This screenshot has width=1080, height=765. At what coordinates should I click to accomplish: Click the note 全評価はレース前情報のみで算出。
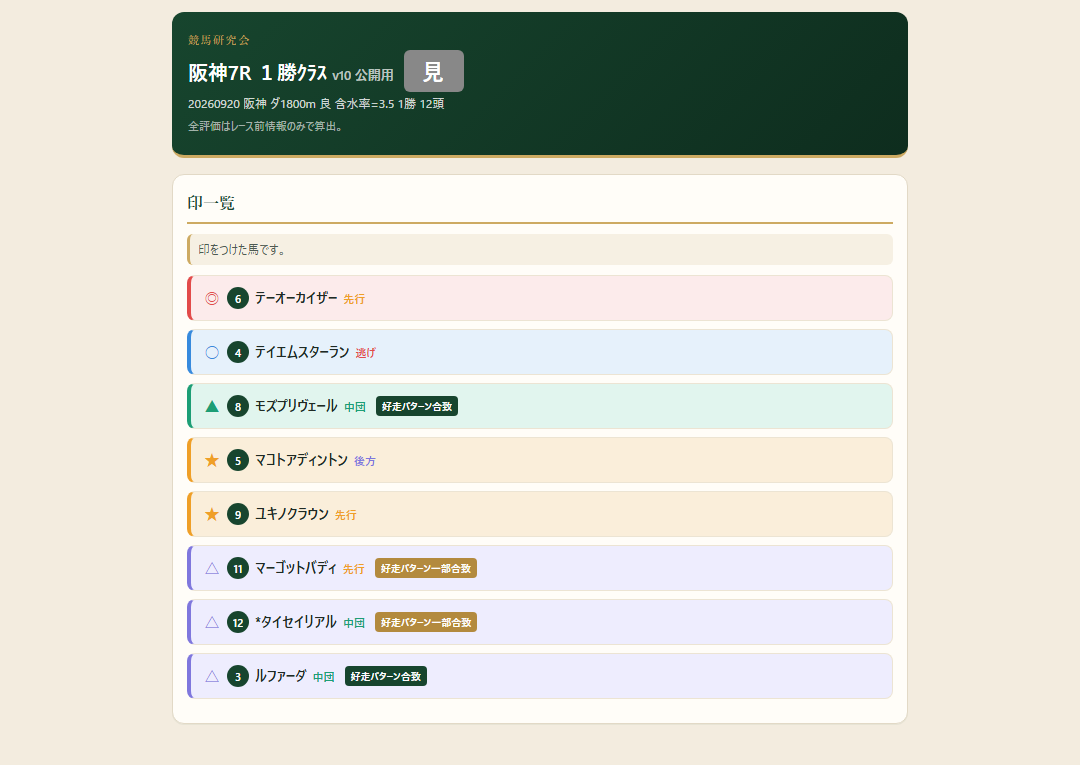266,126
